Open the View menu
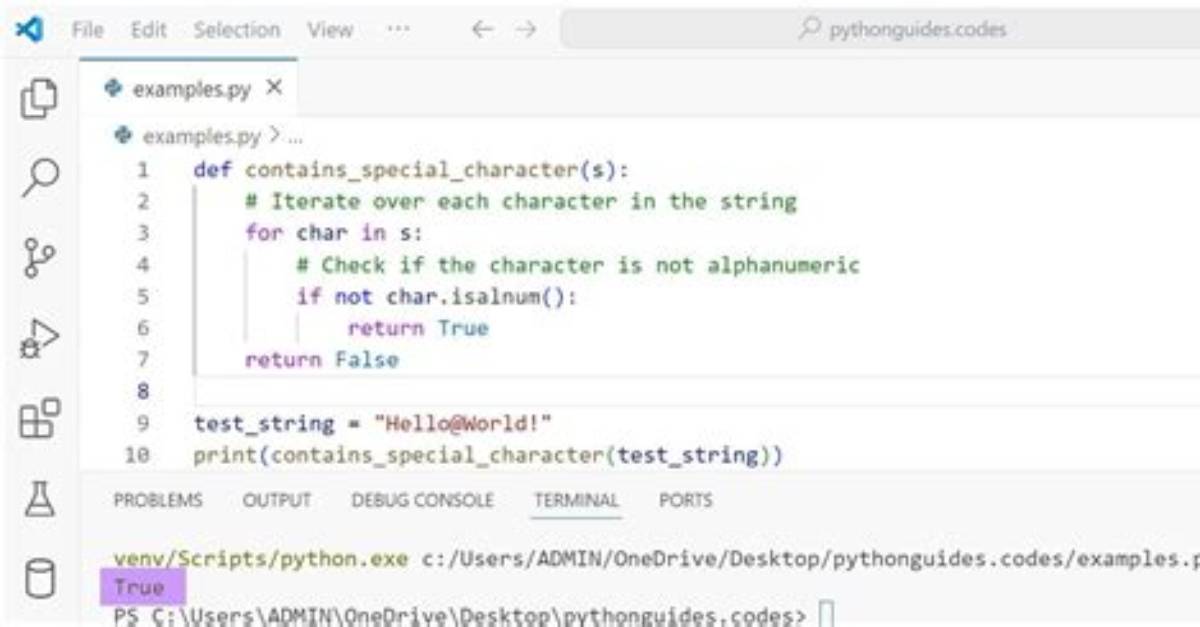Image resolution: width=1200 pixels, height=627 pixels. point(330,30)
